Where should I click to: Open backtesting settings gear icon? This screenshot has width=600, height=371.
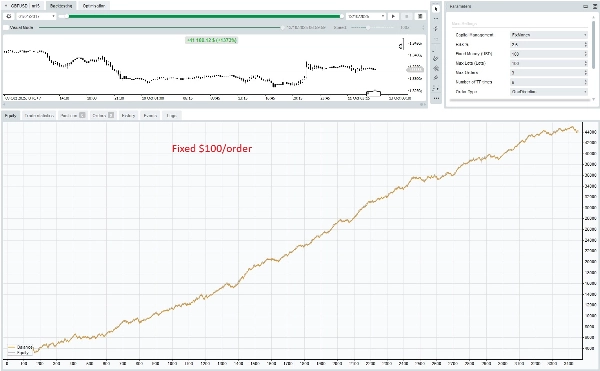tap(9, 16)
